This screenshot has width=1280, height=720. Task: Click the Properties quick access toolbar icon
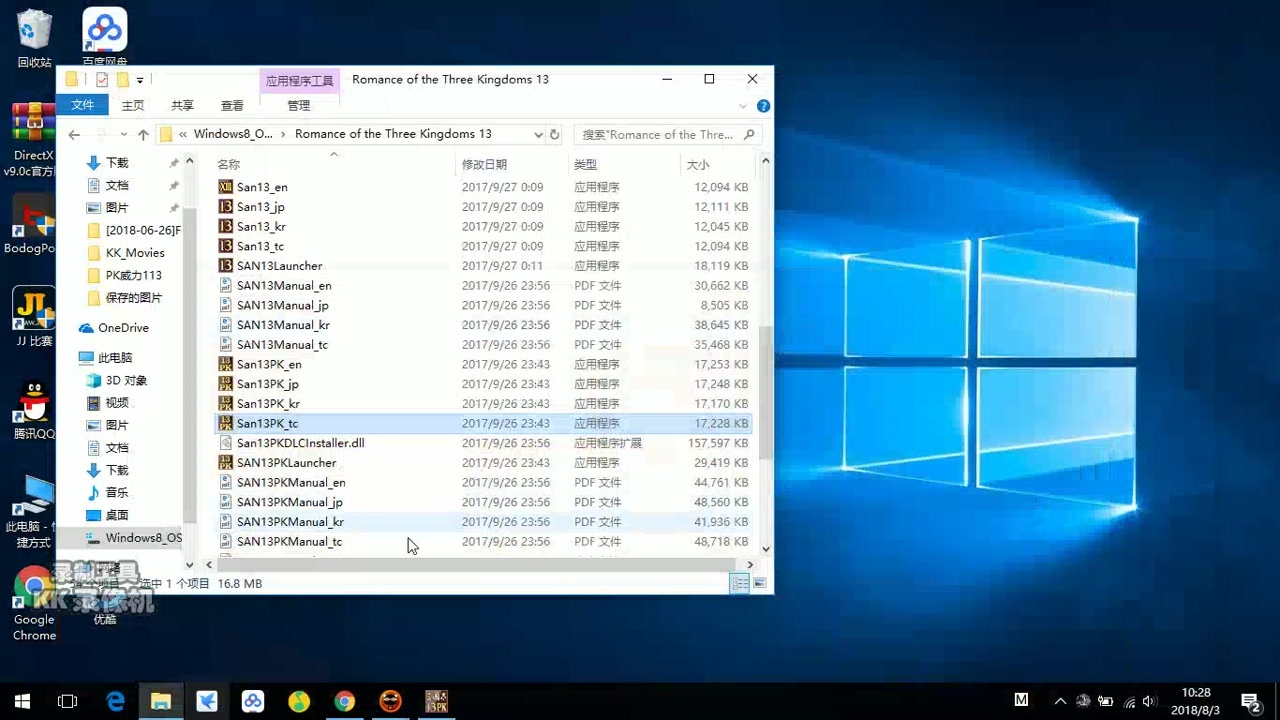(102, 79)
